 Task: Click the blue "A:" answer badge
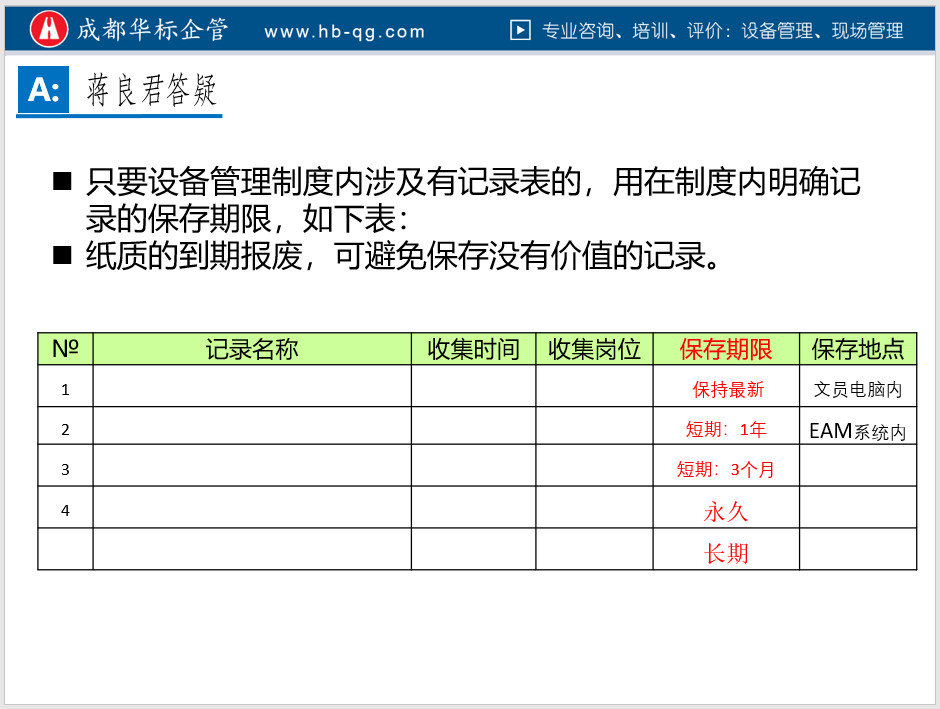[x=44, y=90]
